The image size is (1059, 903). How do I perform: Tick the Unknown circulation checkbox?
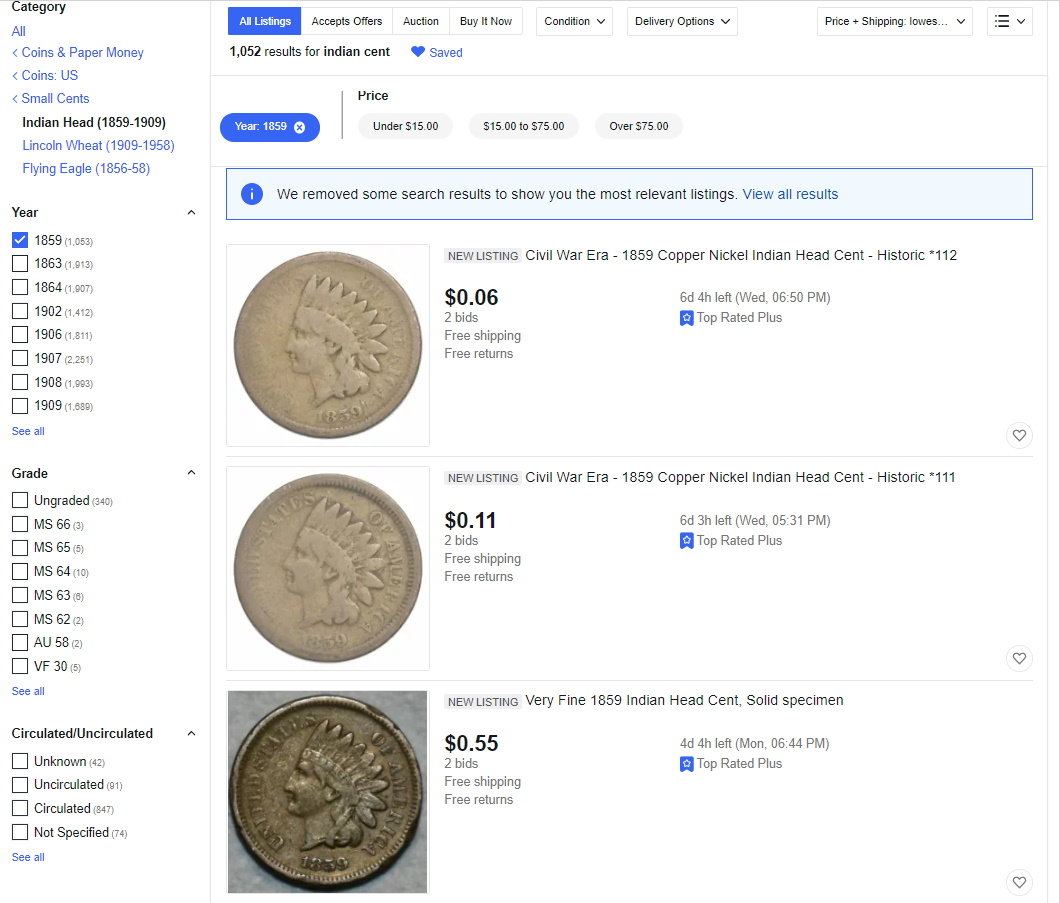(20, 761)
